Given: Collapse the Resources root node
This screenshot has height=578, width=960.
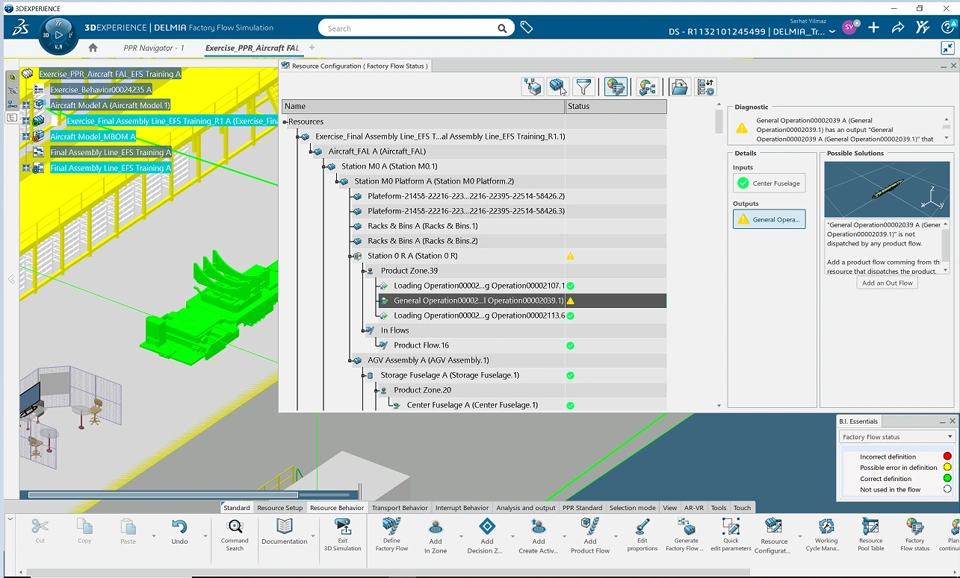Looking at the screenshot, I should [285, 122].
